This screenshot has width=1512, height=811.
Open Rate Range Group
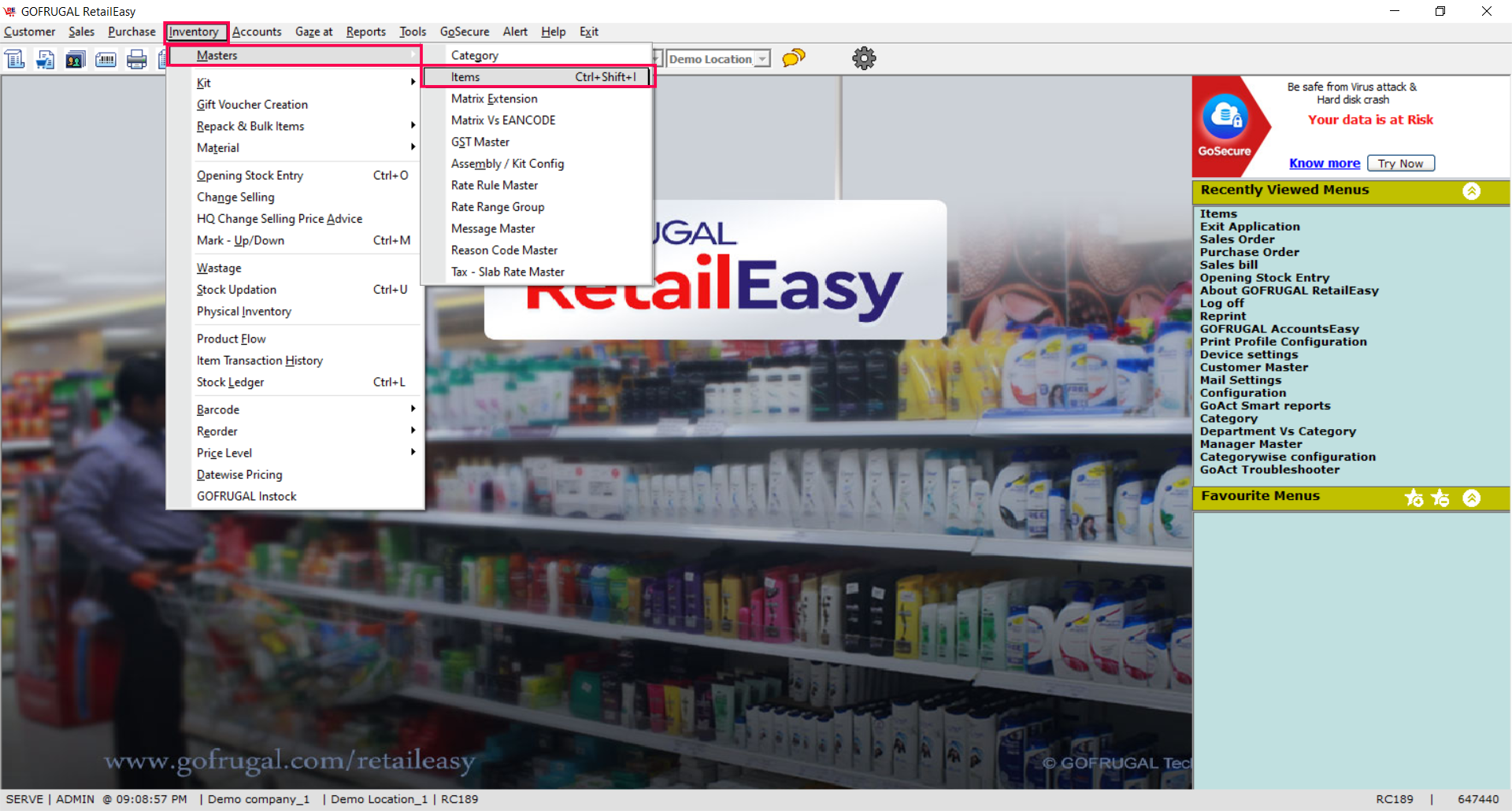coord(538,207)
